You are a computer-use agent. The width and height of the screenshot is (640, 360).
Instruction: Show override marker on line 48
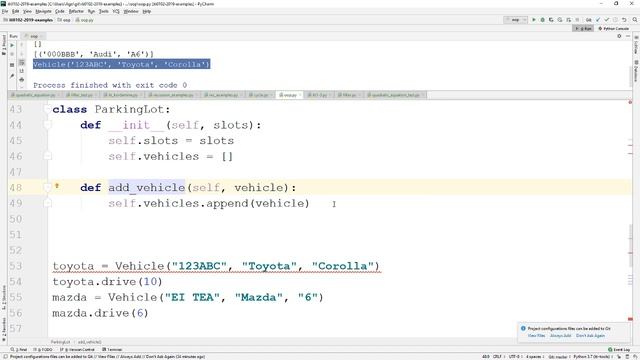[x=57, y=186]
